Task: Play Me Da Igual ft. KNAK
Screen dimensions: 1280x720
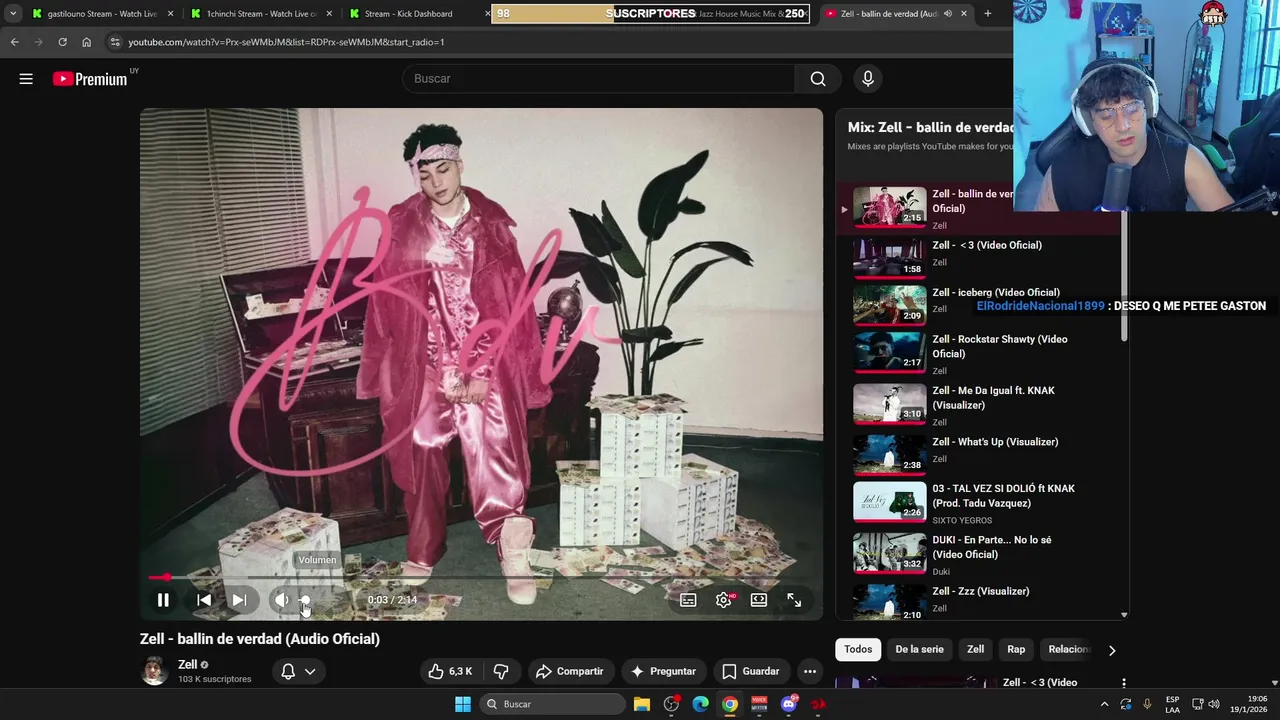Action: pos(980,404)
